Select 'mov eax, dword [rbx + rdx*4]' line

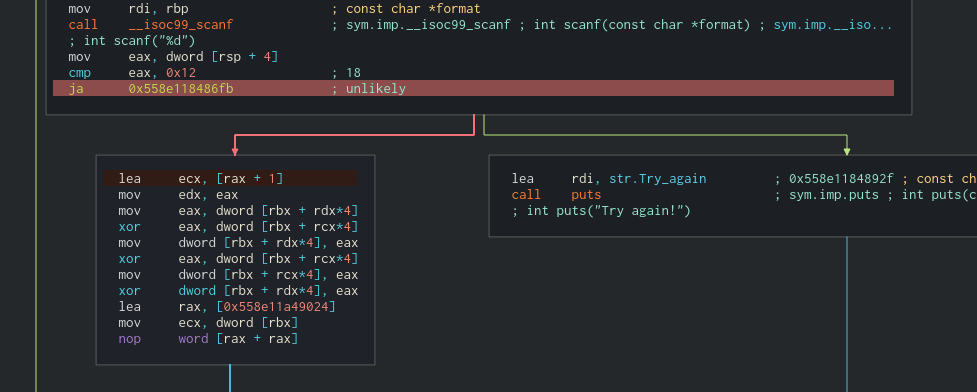pyautogui.click(x=238, y=211)
